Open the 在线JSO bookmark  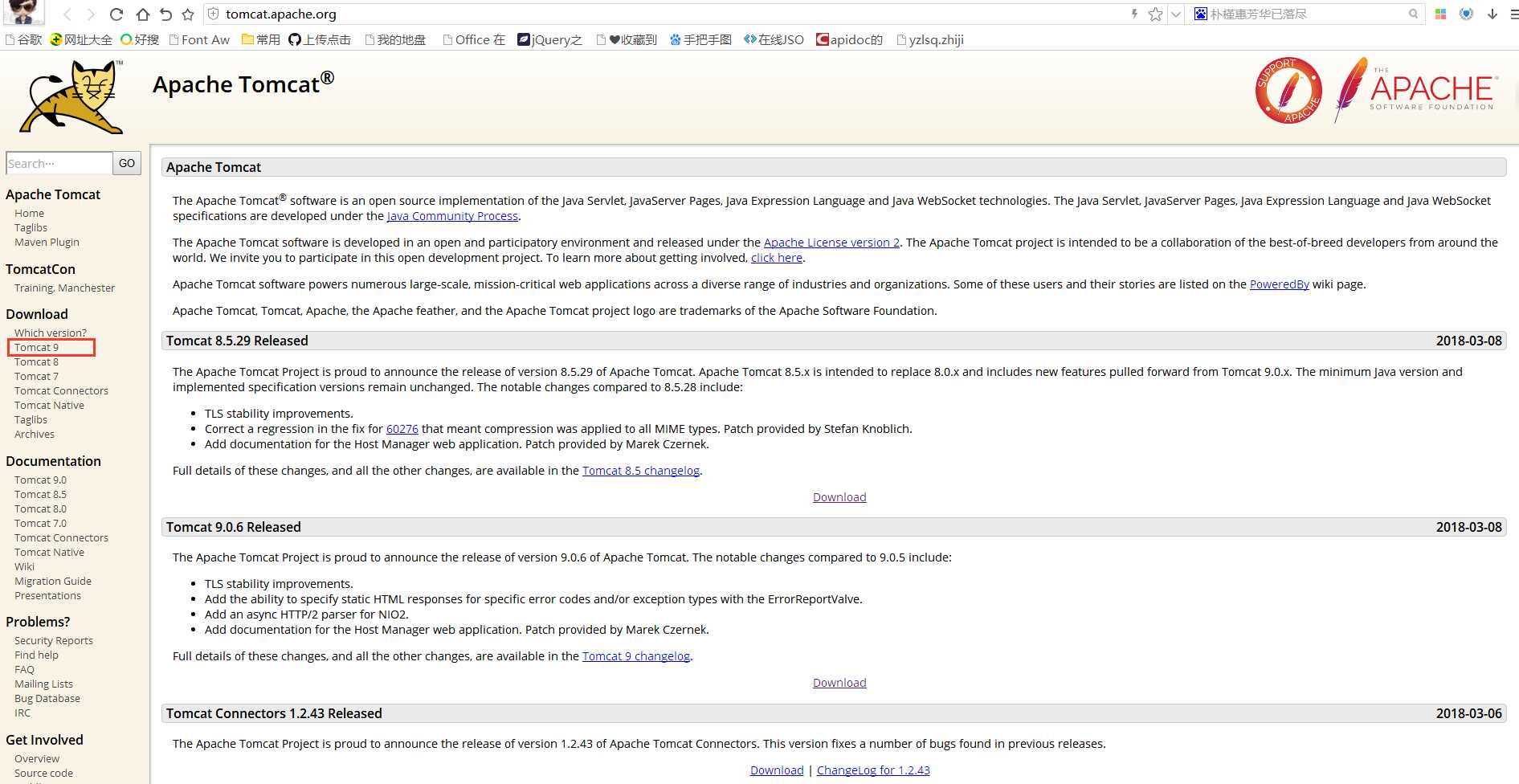774,39
